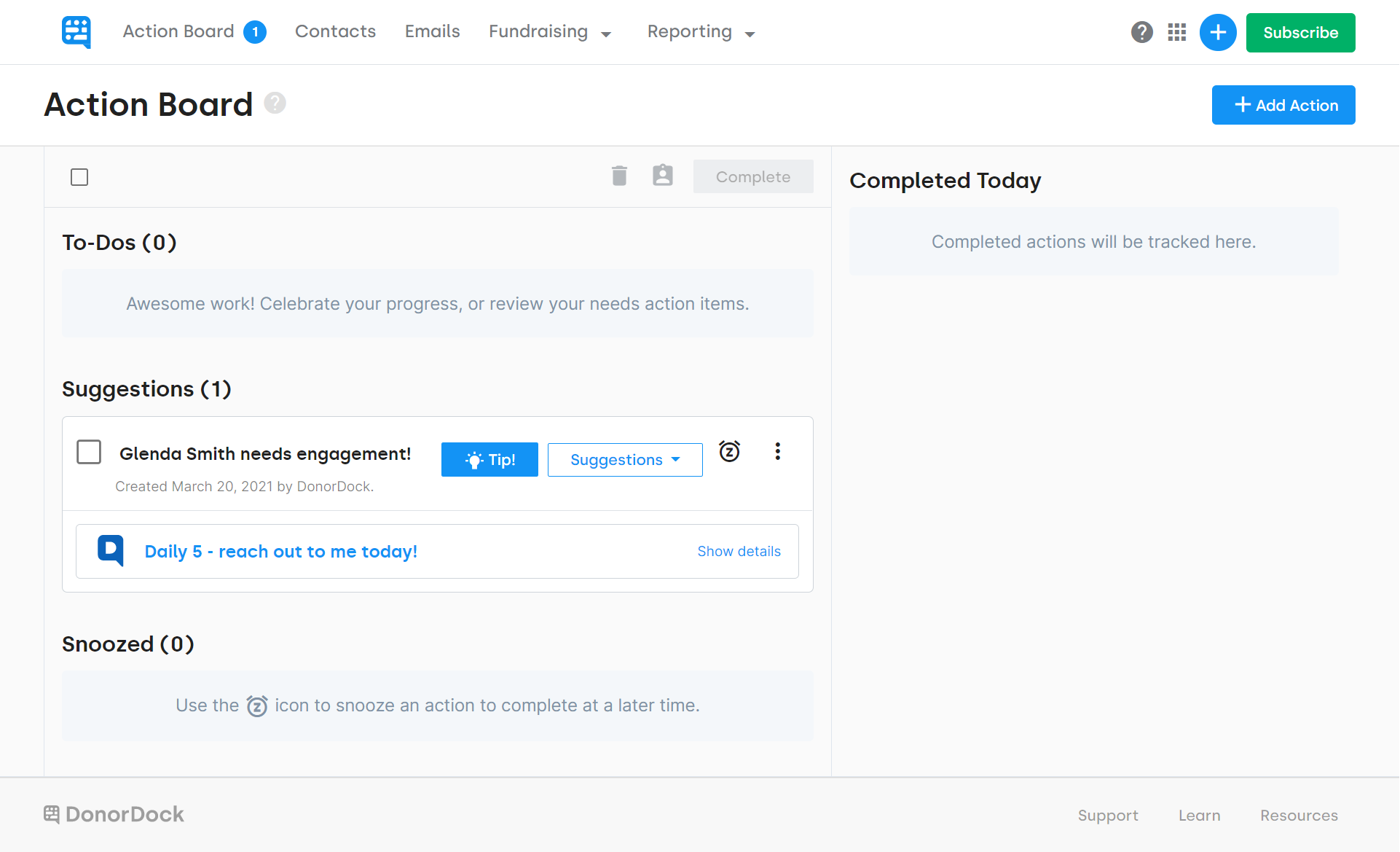Open the help question mark icon in navbar

[1141, 32]
